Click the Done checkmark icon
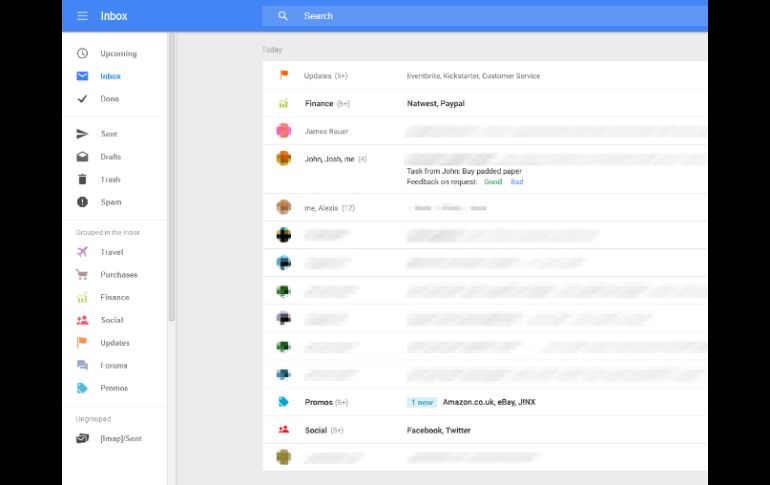Image resolution: width=770 pixels, height=485 pixels. (82, 99)
